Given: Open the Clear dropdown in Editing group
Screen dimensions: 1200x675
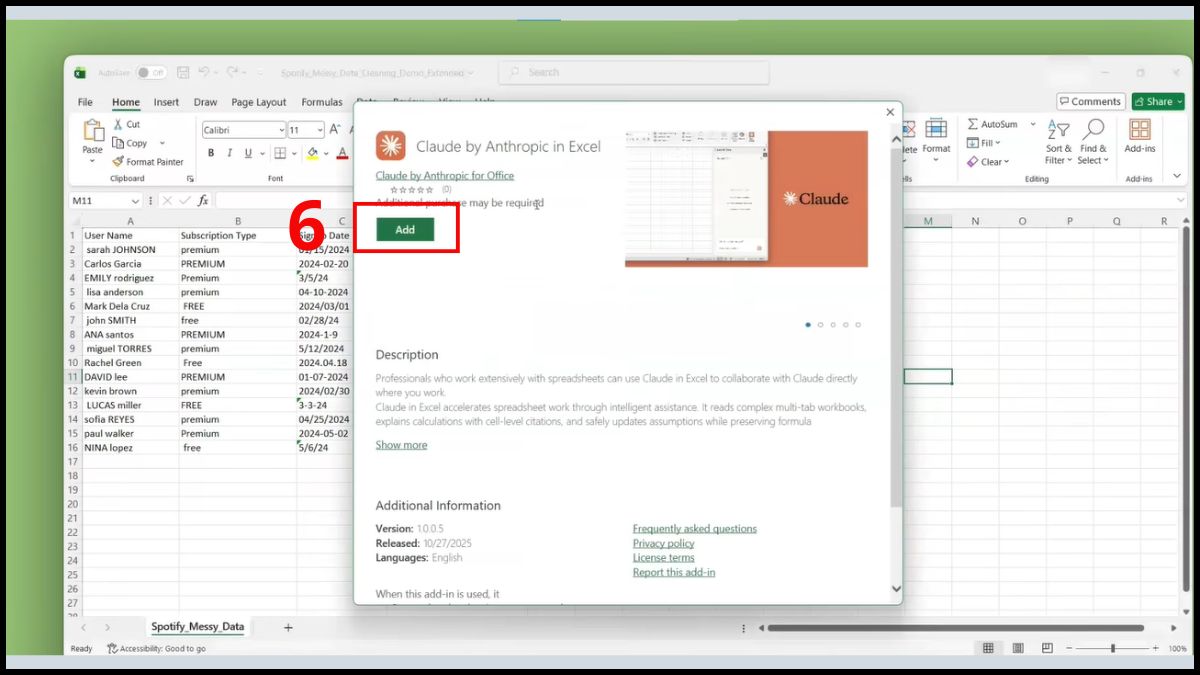Looking at the screenshot, I should (1006, 161).
